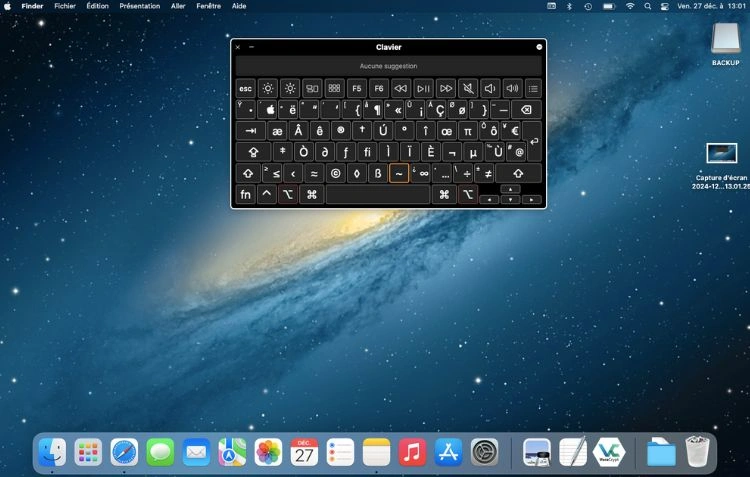Open Control Center in menu bar
The image size is (750, 477).
664,6
